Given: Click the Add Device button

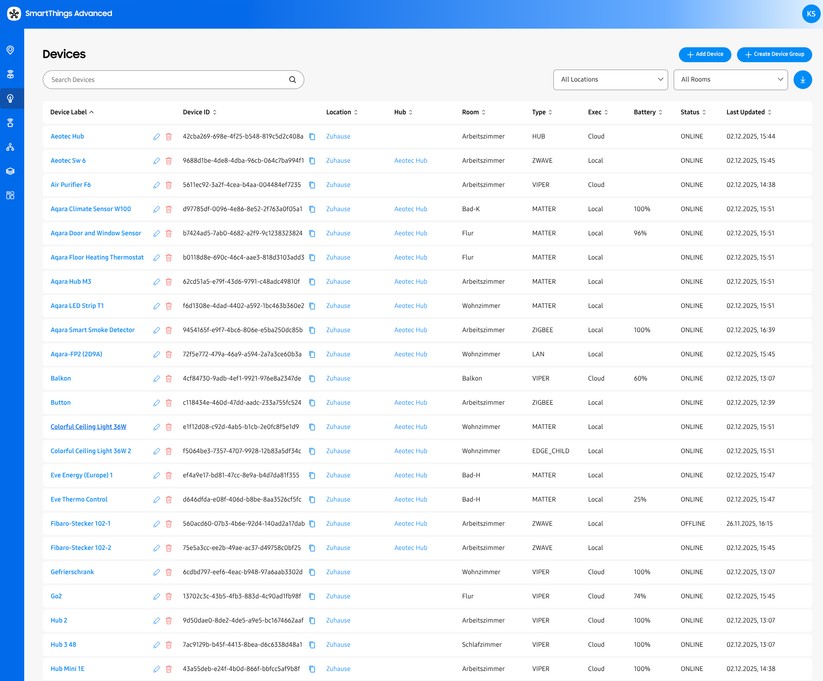Looking at the screenshot, I should pyautogui.click(x=704, y=54).
